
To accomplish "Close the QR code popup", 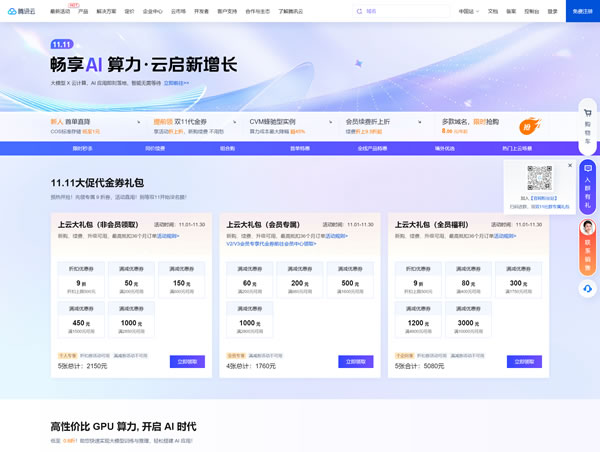I will (570, 165).
